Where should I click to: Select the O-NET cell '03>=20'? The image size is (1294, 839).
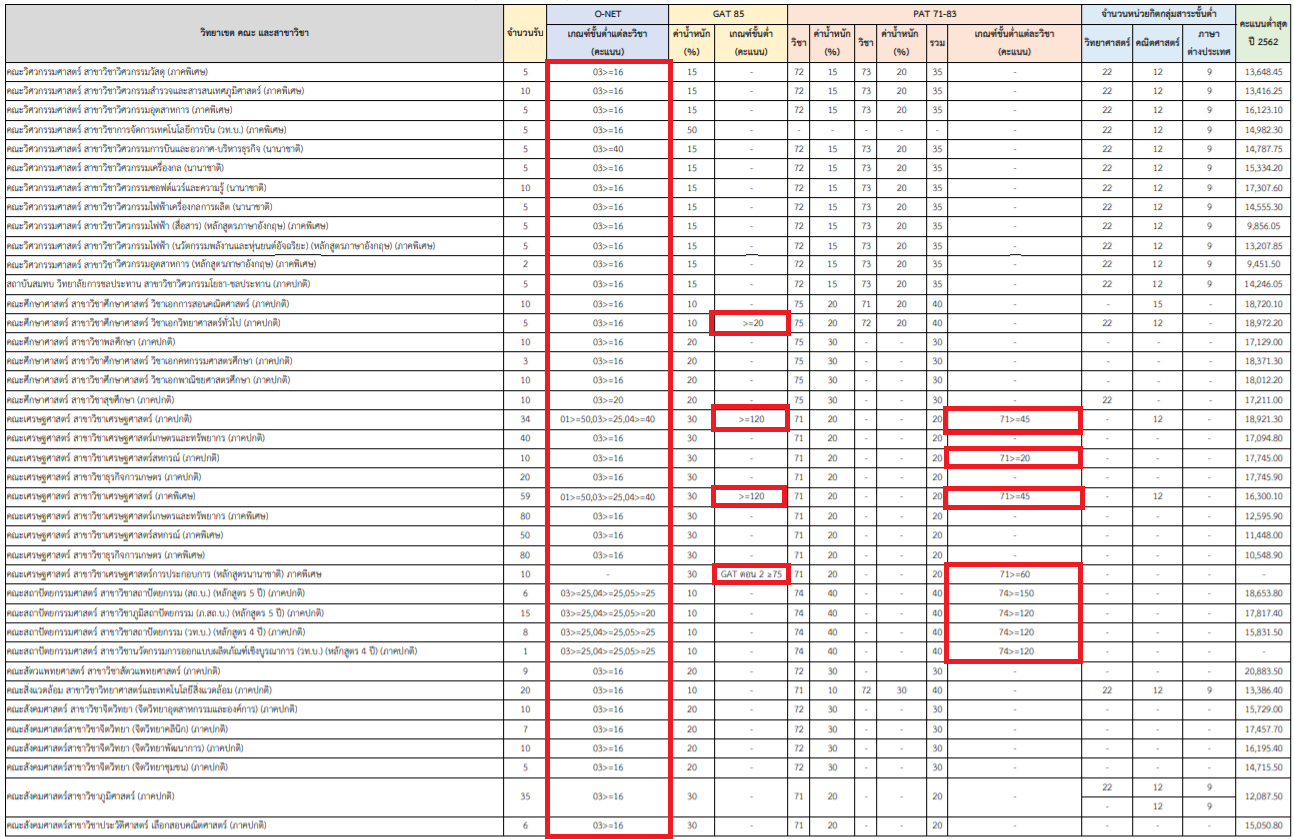[x=608, y=399]
